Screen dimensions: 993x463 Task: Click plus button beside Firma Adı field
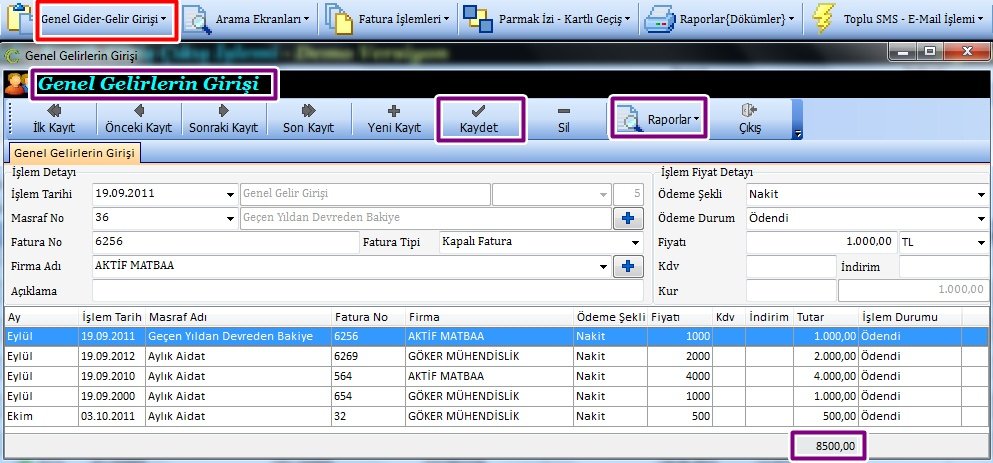tap(629, 266)
